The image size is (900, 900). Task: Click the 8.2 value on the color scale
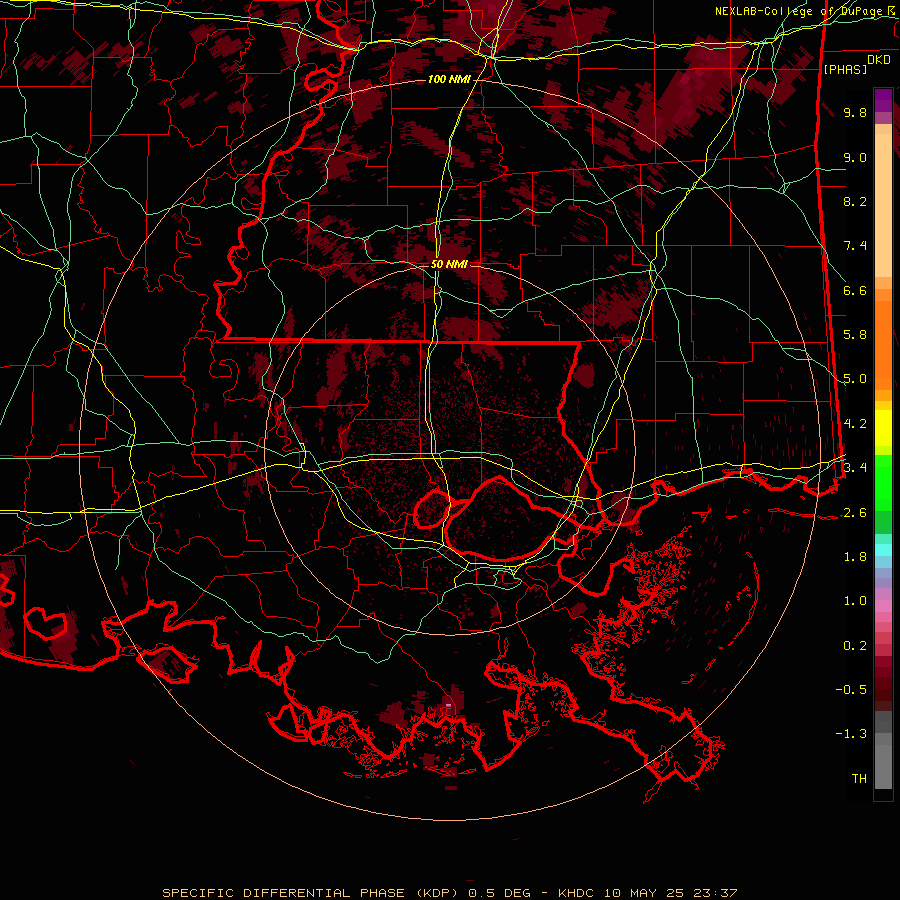click(x=855, y=201)
